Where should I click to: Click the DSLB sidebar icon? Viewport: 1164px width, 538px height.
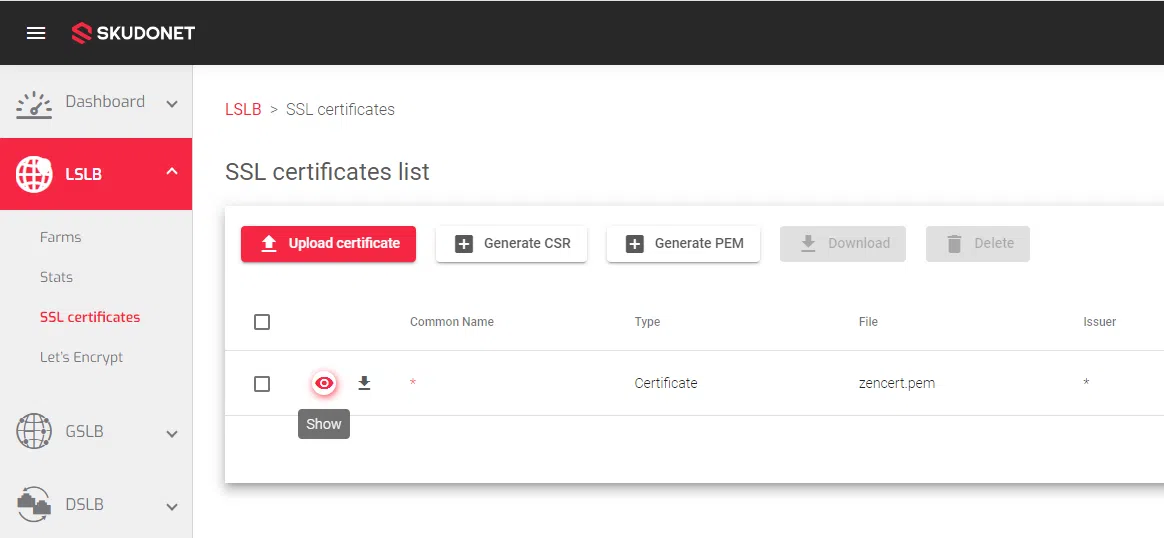34,504
